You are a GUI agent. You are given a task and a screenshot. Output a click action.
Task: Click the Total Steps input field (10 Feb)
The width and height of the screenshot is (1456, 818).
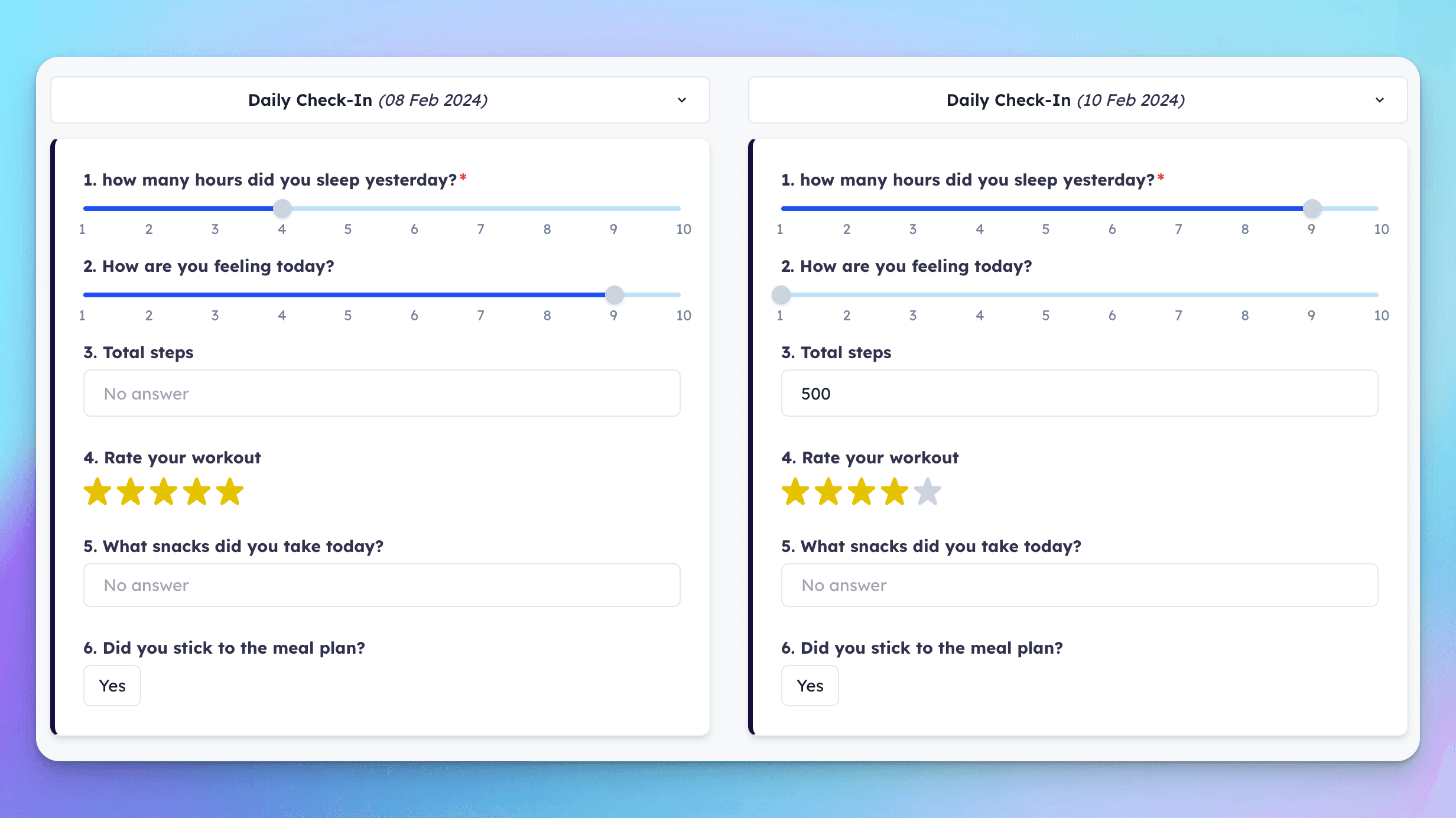click(x=1079, y=393)
